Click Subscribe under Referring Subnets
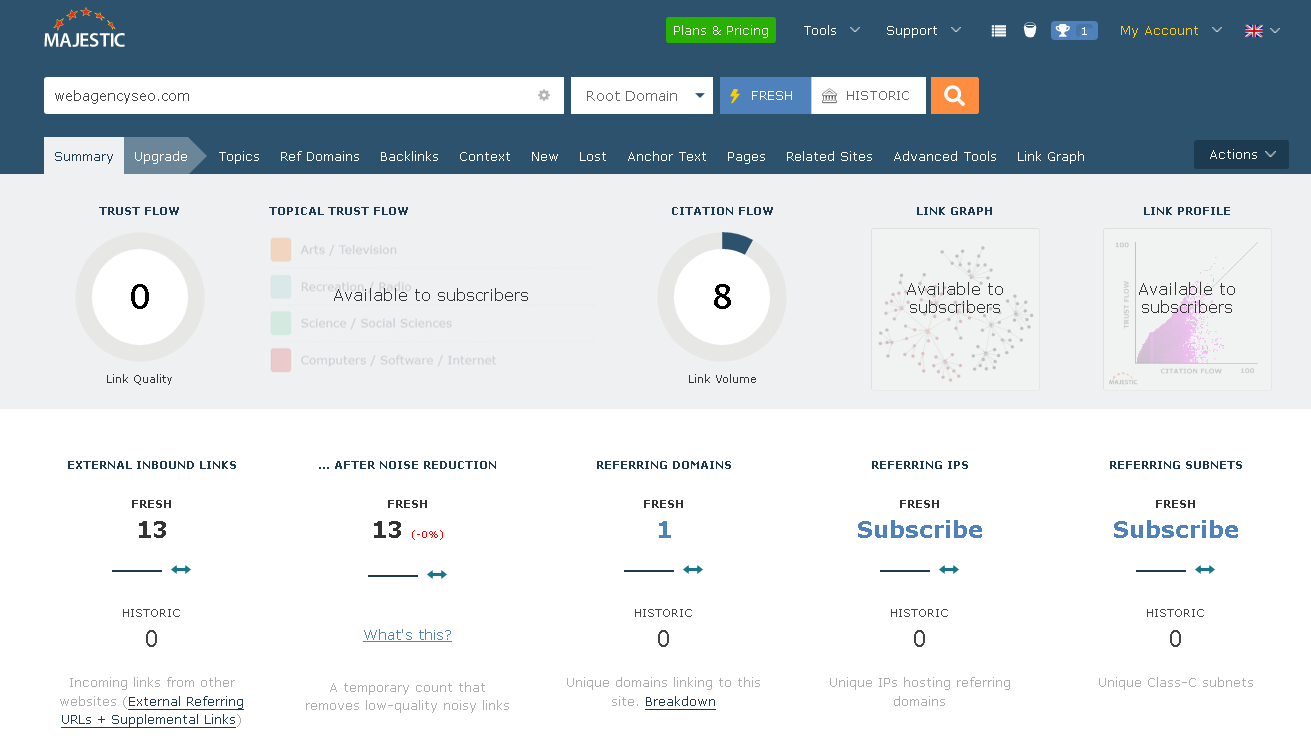1311x751 pixels. 1176,530
